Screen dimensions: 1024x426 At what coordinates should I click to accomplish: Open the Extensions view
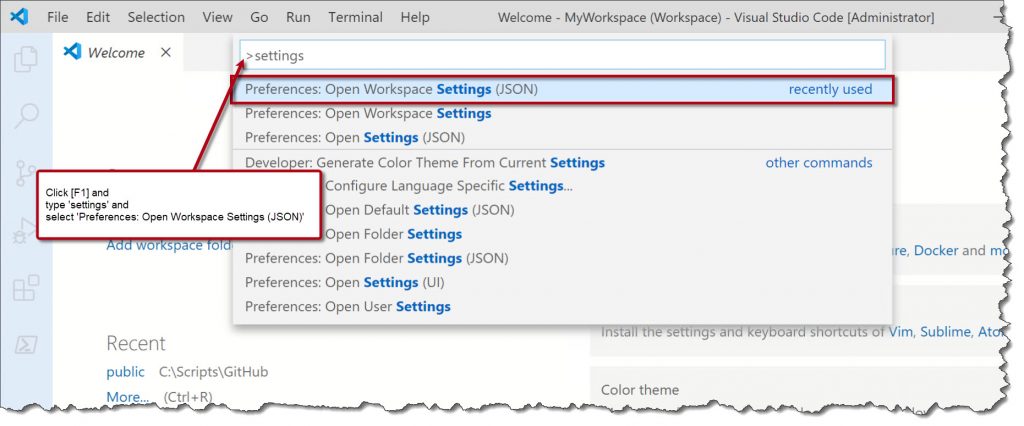pyautogui.click(x=26, y=288)
